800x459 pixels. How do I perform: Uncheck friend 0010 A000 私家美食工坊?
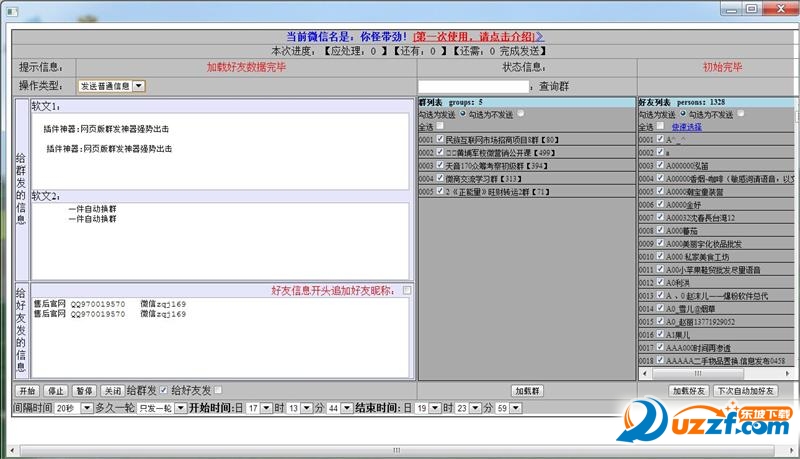(x=660, y=256)
